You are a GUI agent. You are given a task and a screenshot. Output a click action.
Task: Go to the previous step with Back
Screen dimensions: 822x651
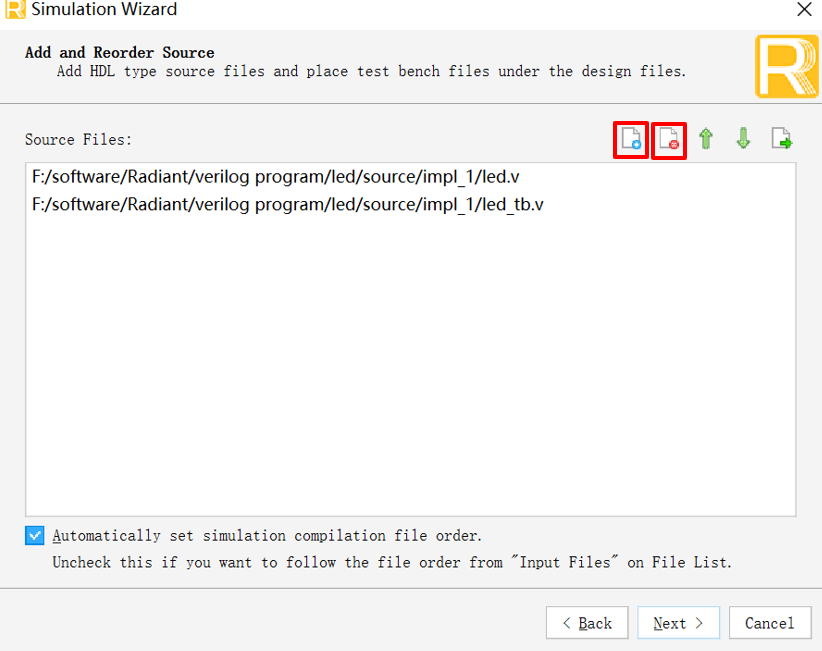[x=587, y=623]
